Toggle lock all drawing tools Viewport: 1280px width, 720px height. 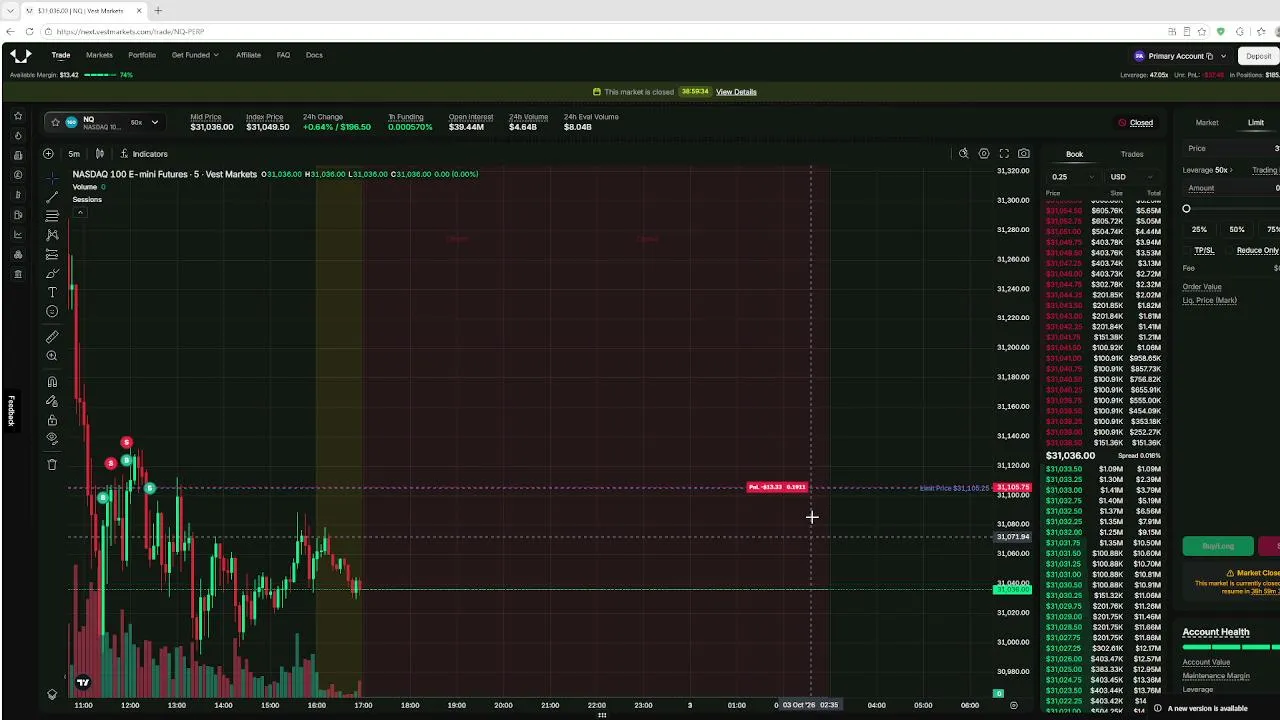[52, 420]
